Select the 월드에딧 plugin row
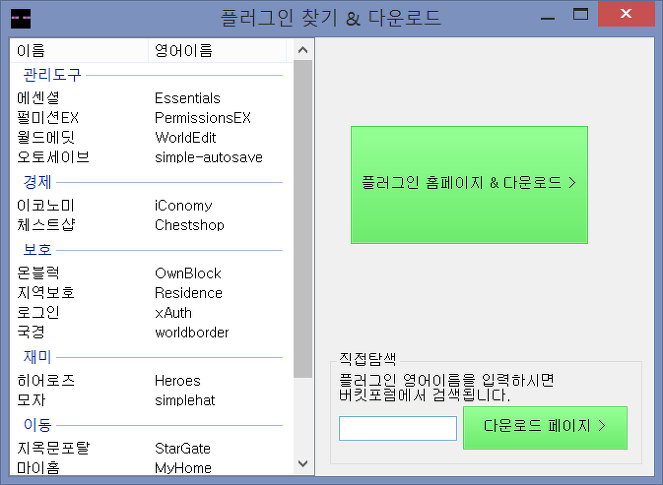The height and width of the screenshot is (485, 663). click(x=151, y=137)
